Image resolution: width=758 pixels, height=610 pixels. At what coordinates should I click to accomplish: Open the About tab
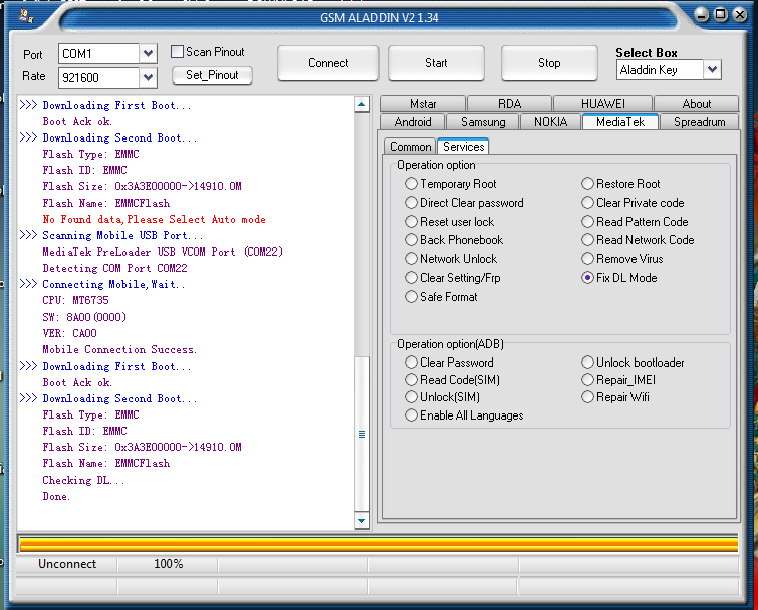click(x=697, y=104)
